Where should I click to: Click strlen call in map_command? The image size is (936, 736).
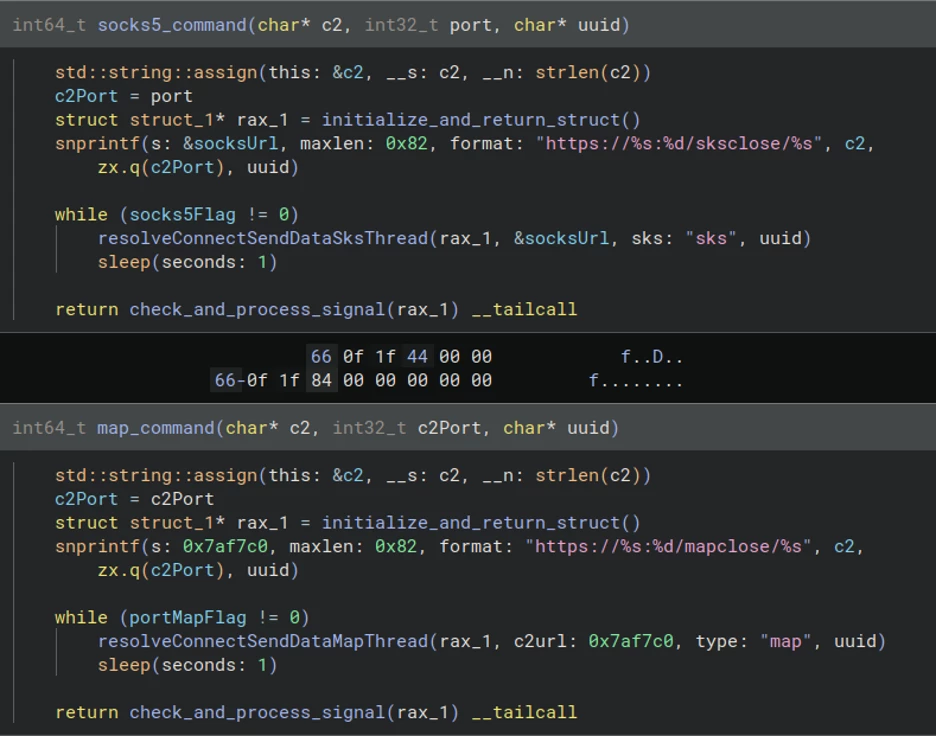tap(567, 475)
